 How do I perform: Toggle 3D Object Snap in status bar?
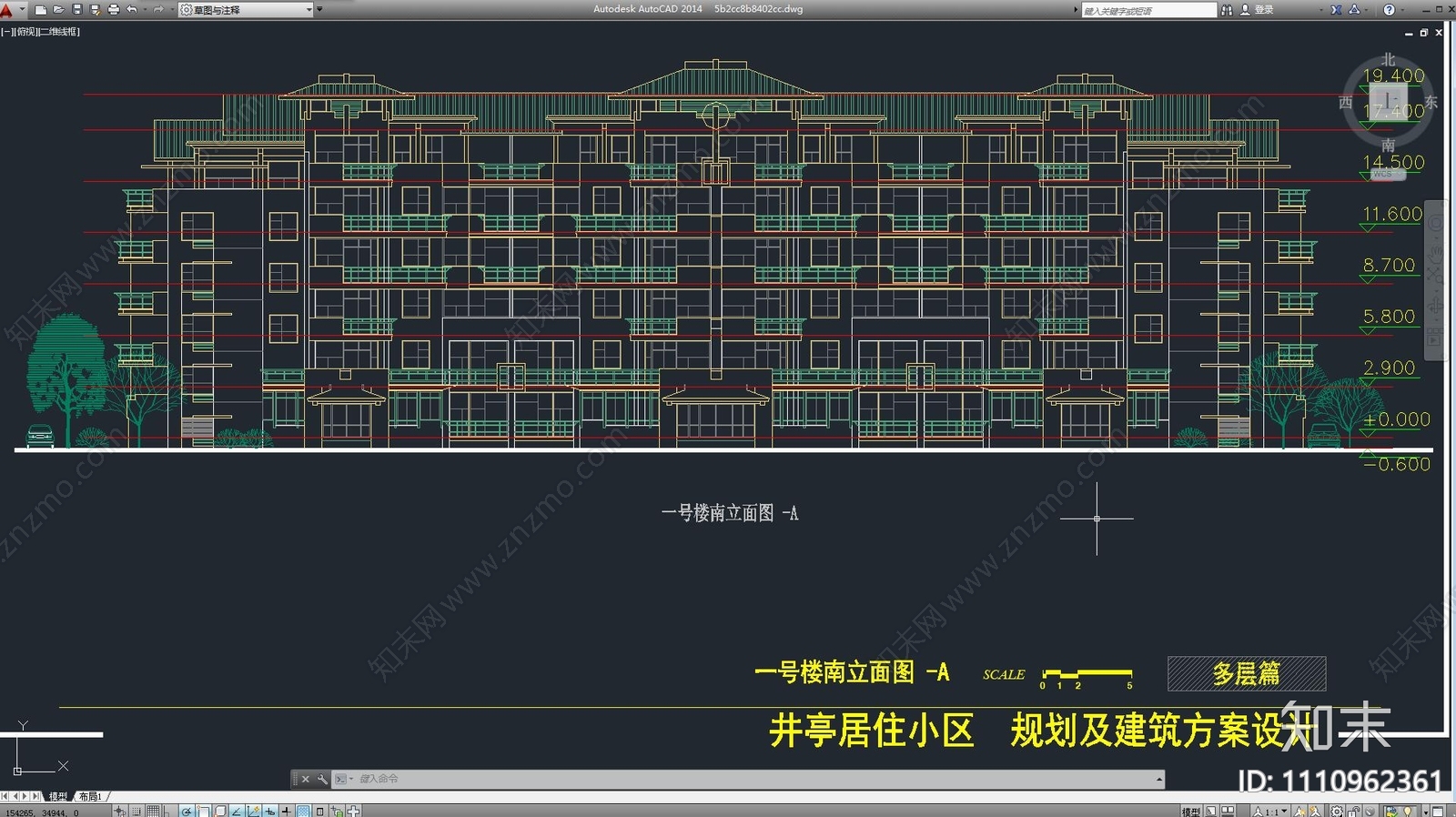[x=219, y=810]
